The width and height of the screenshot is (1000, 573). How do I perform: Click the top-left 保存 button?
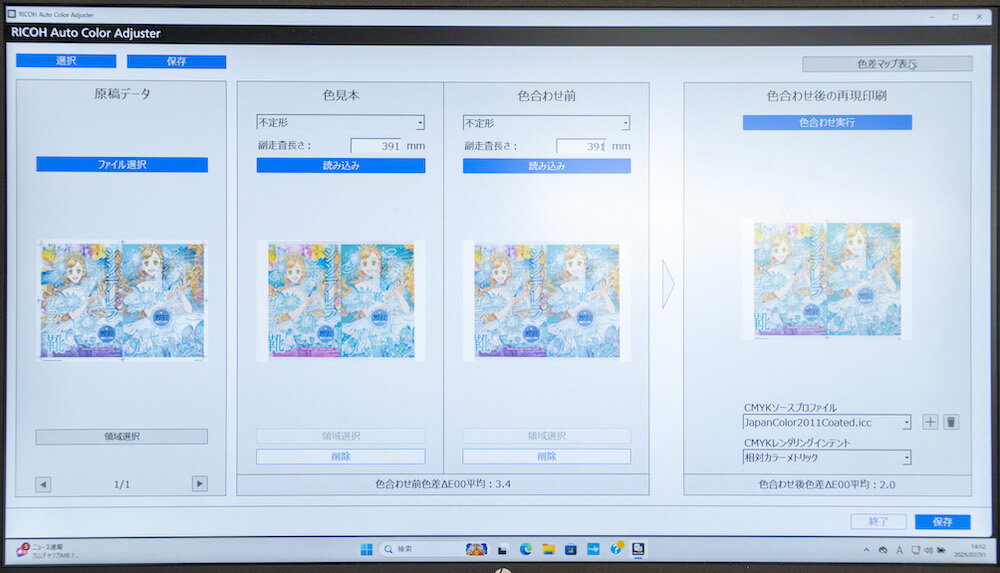(176, 61)
